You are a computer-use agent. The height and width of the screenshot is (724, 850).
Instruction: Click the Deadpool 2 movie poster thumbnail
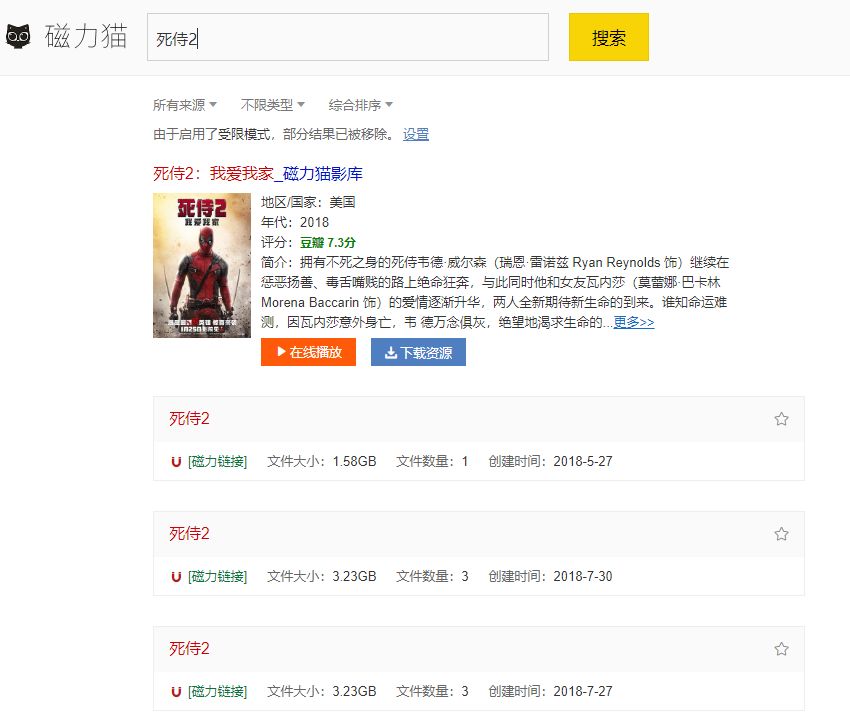[202, 265]
